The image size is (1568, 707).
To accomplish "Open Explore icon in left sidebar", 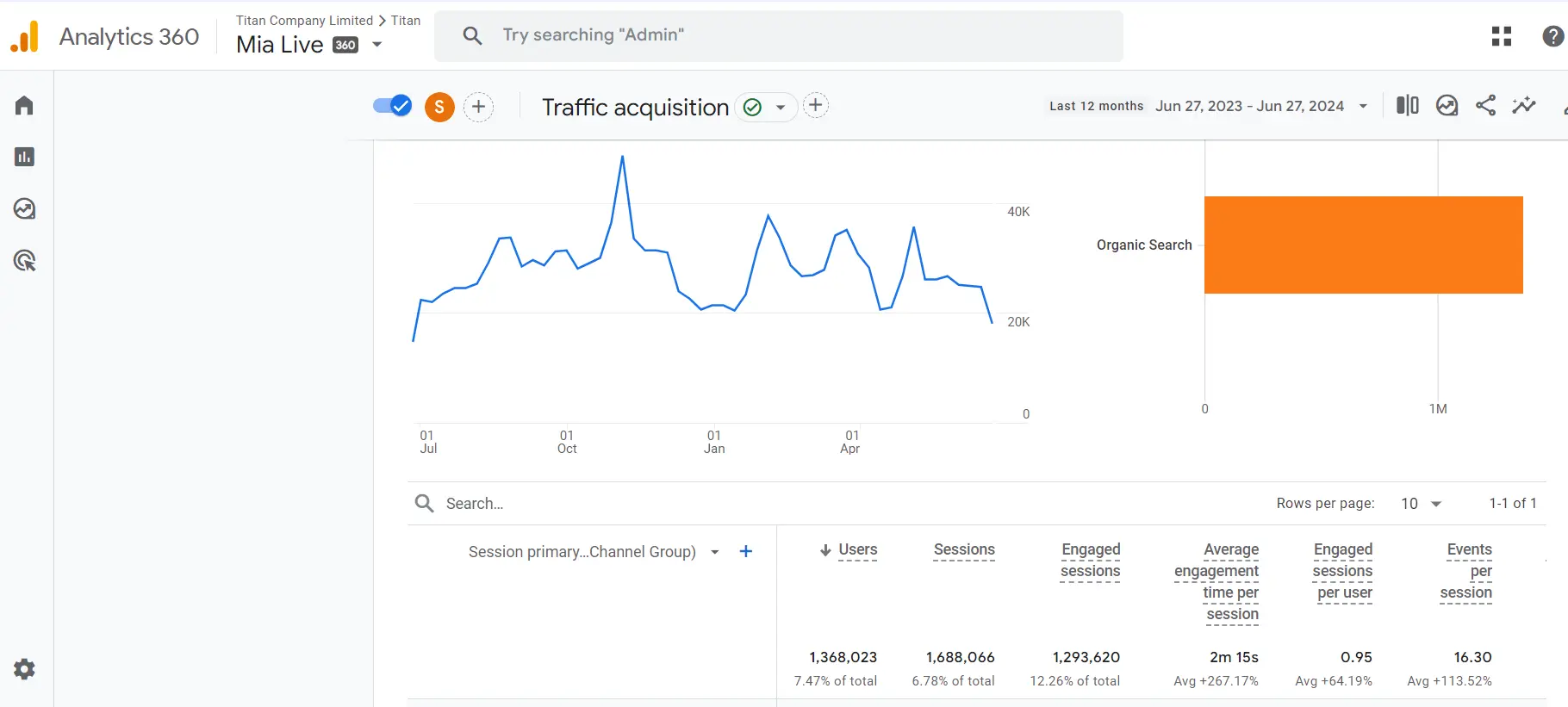I will point(24,208).
